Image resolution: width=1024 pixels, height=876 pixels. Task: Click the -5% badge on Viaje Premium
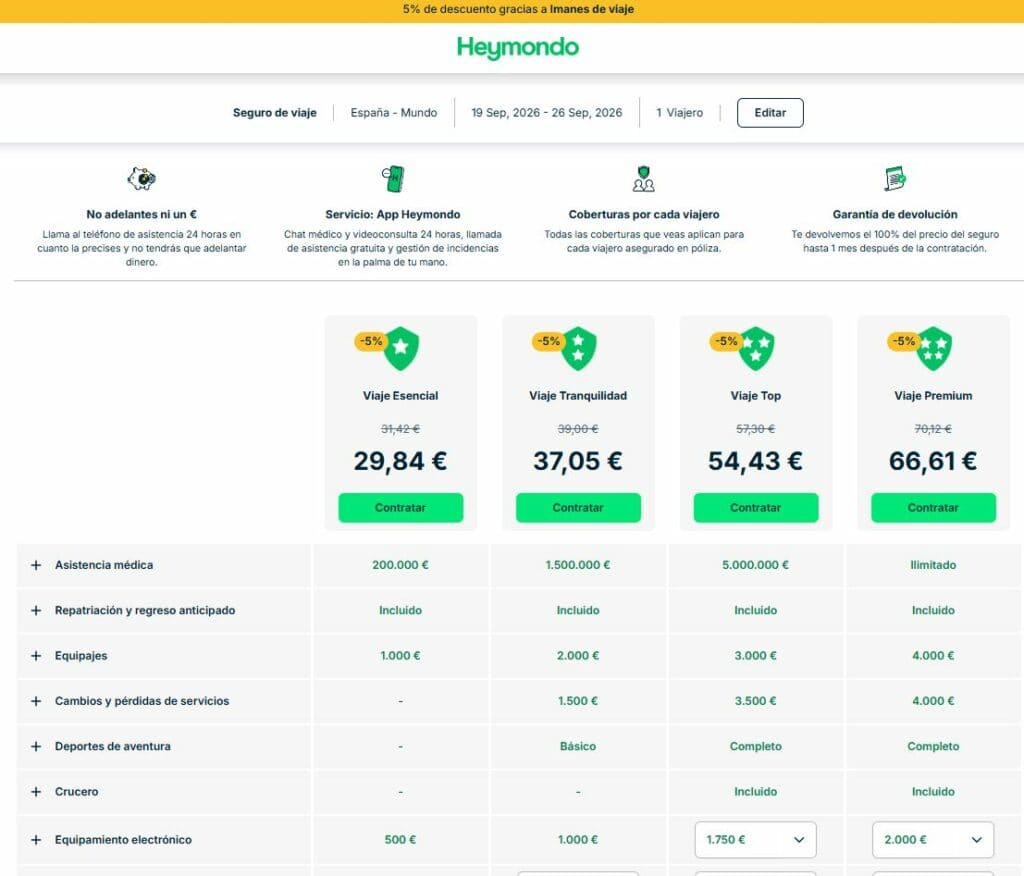(x=903, y=341)
